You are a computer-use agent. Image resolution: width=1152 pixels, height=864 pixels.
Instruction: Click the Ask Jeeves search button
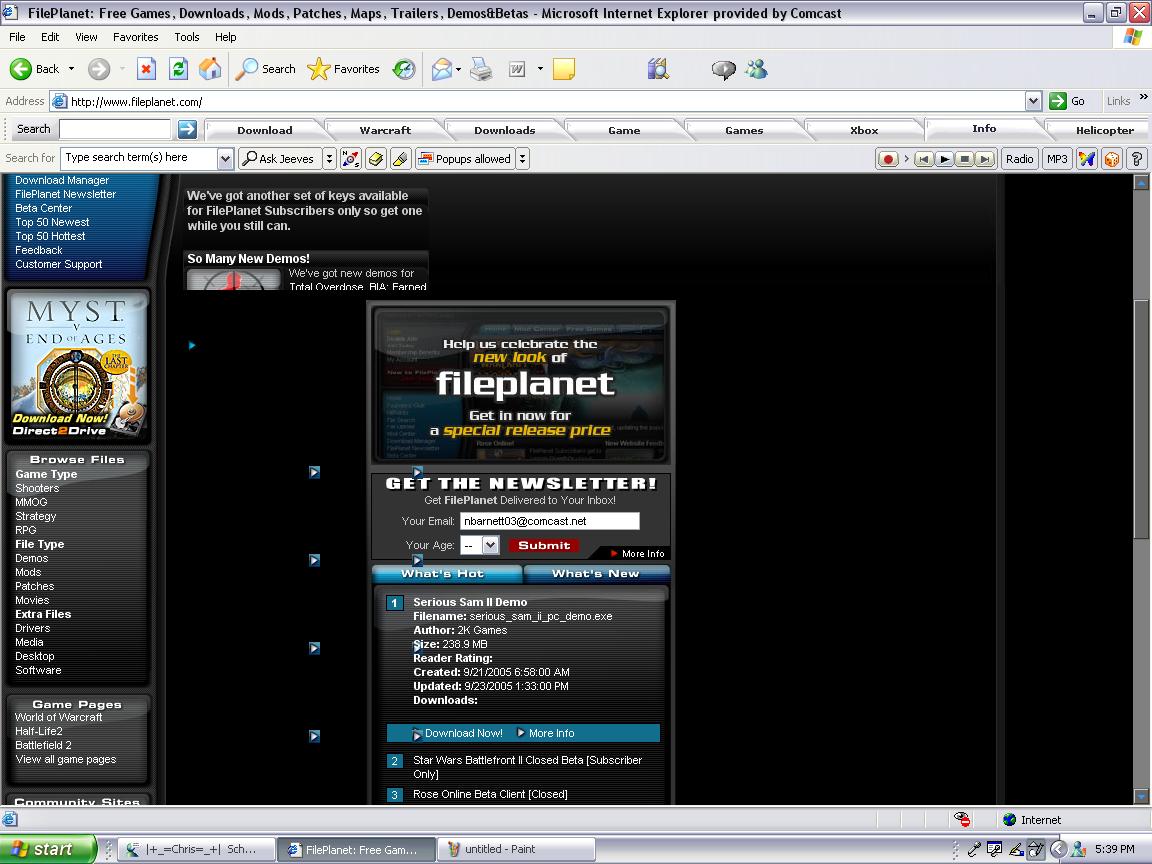tap(280, 159)
